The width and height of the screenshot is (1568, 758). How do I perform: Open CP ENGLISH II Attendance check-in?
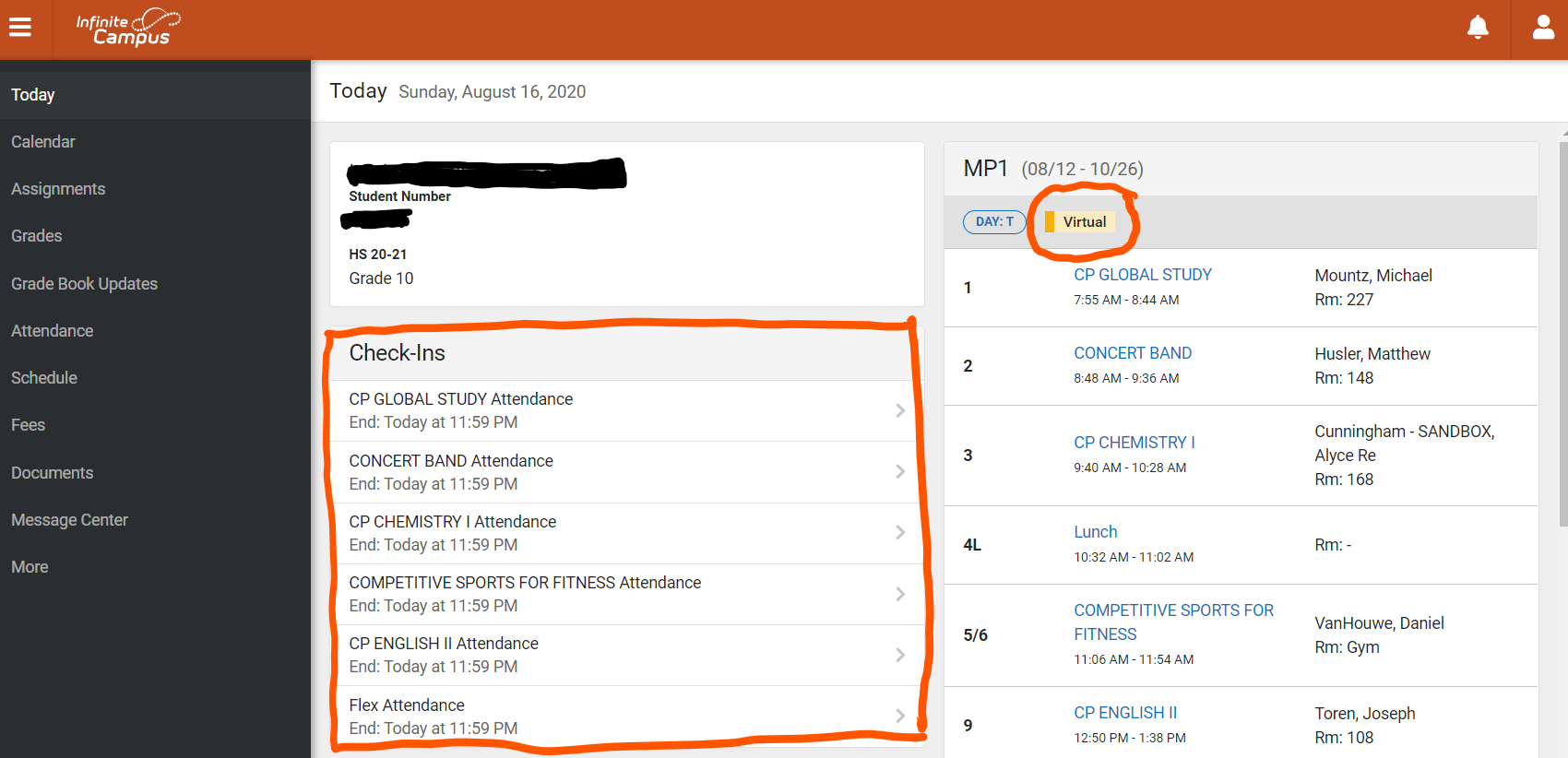(627, 655)
